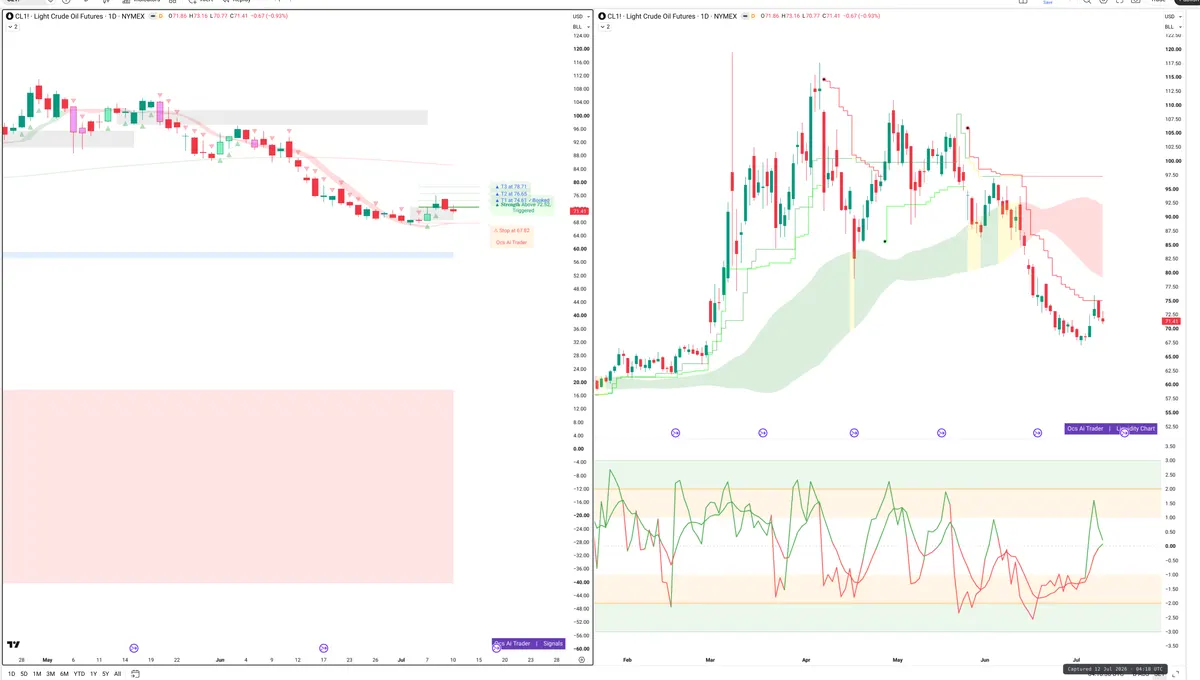Select the 6M time range
This screenshot has height=680, width=1200.
click(64, 674)
